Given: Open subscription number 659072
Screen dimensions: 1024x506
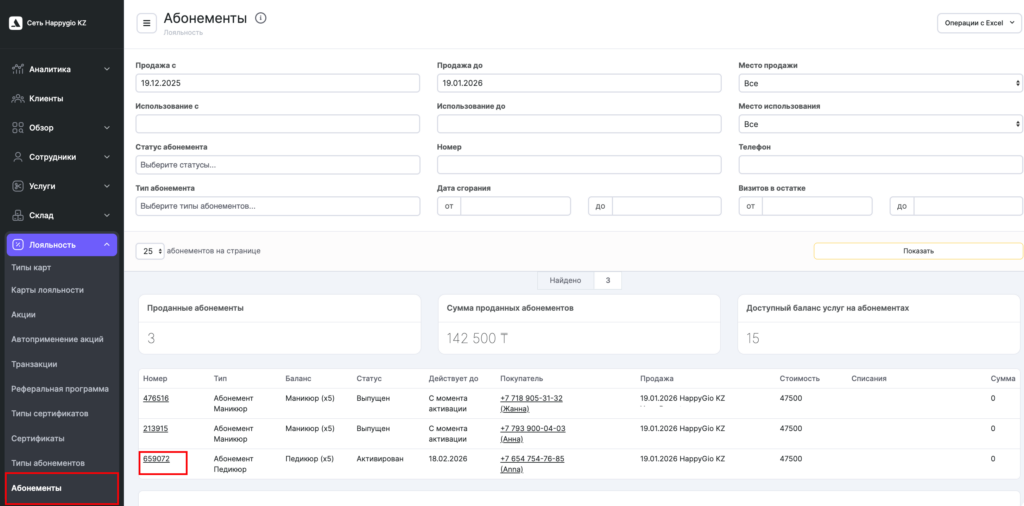Looking at the screenshot, I should tap(156, 459).
